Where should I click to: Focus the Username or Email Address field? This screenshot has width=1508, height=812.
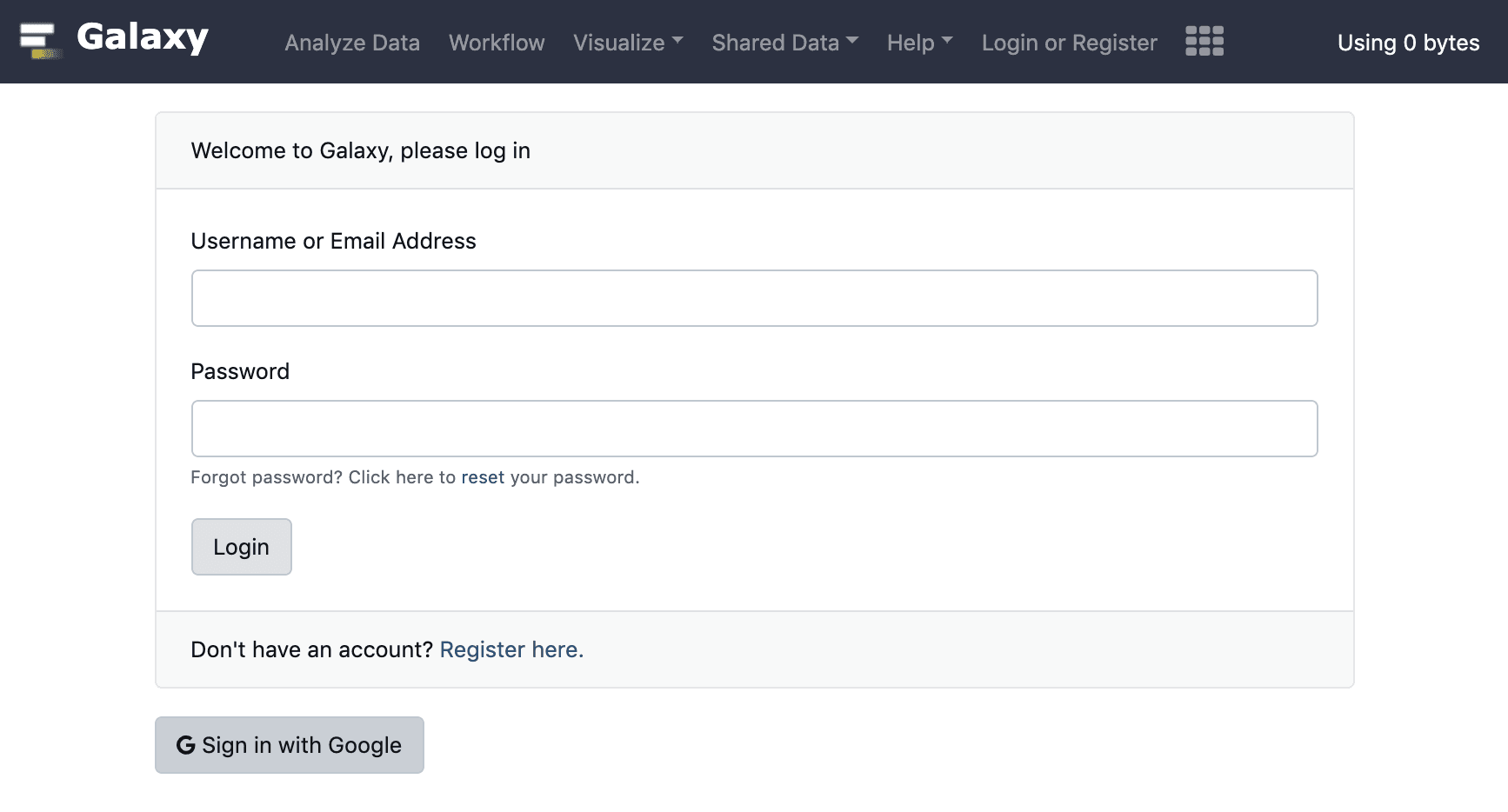754,298
